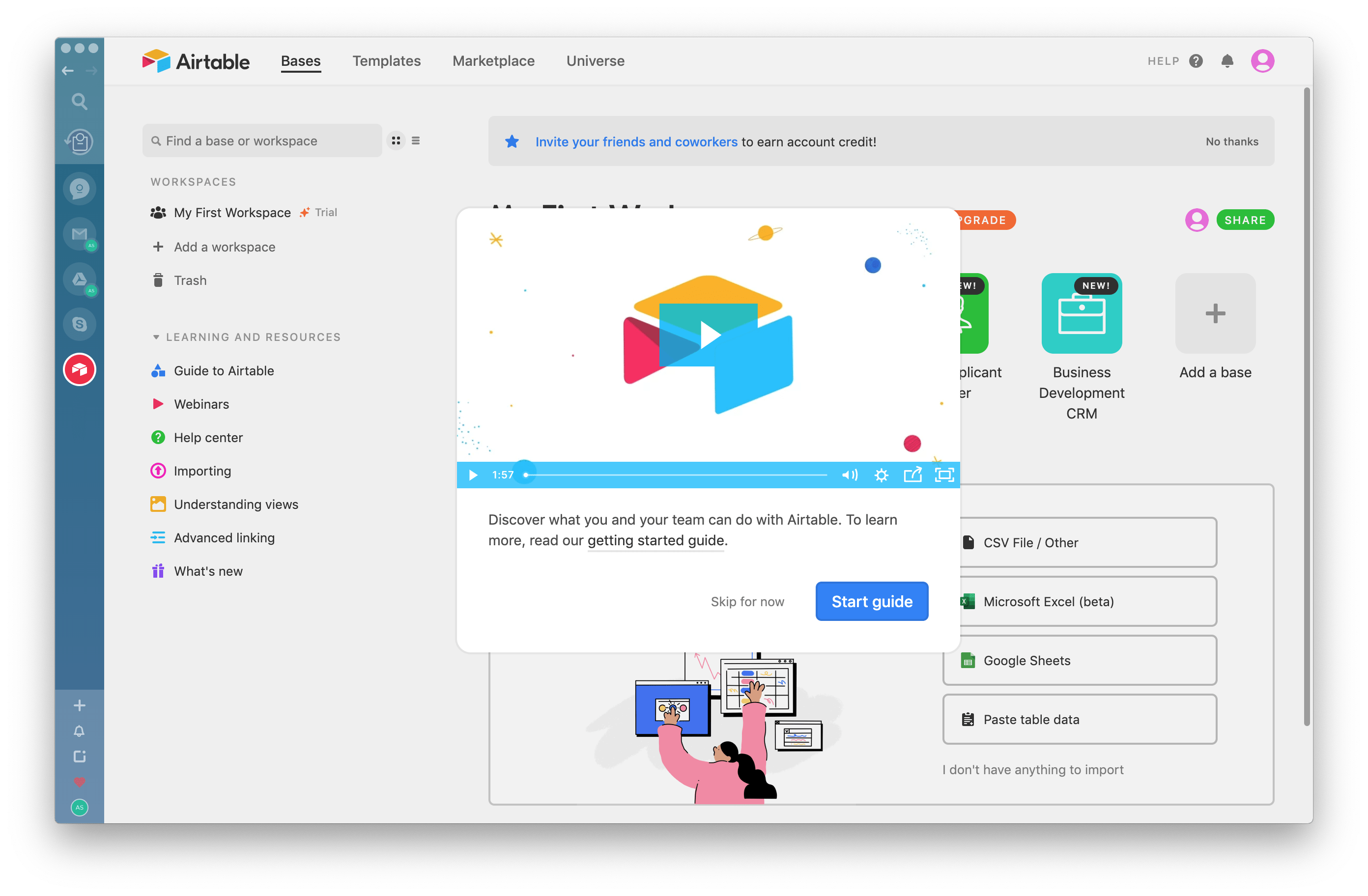Open the Trash
The image size is (1368, 896).
tap(190, 280)
